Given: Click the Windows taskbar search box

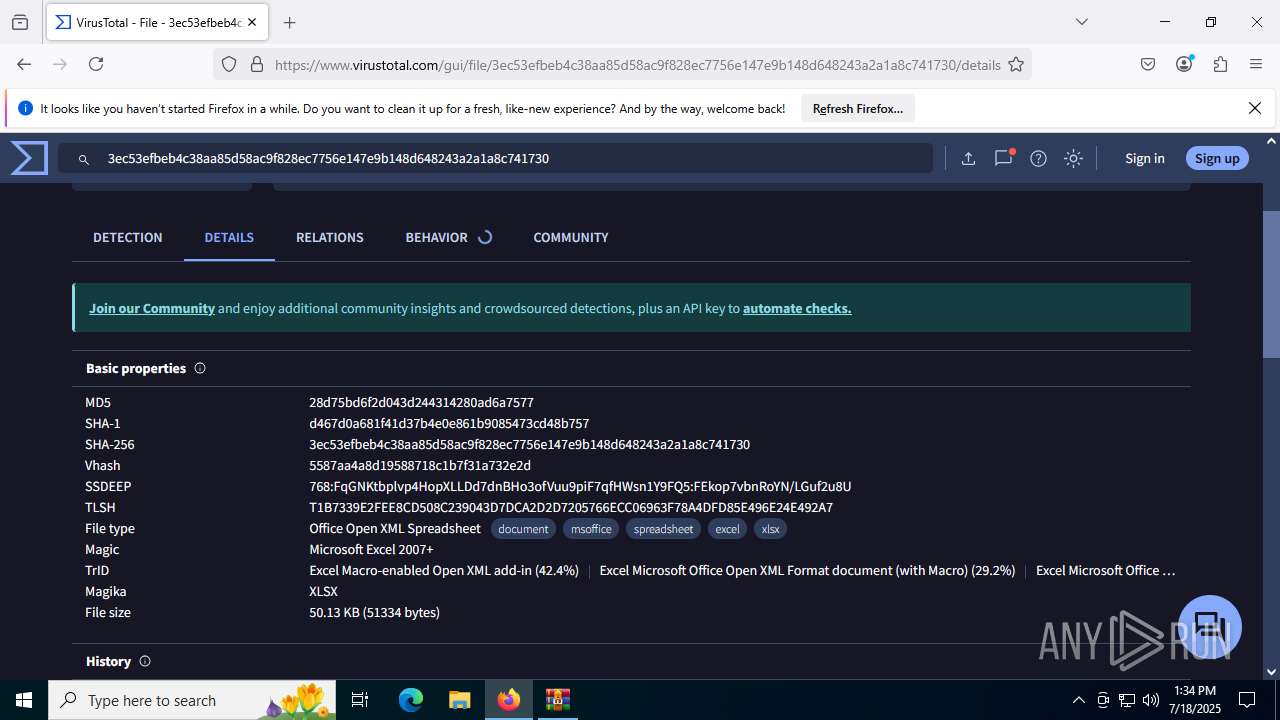Looking at the screenshot, I should point(193,700).
